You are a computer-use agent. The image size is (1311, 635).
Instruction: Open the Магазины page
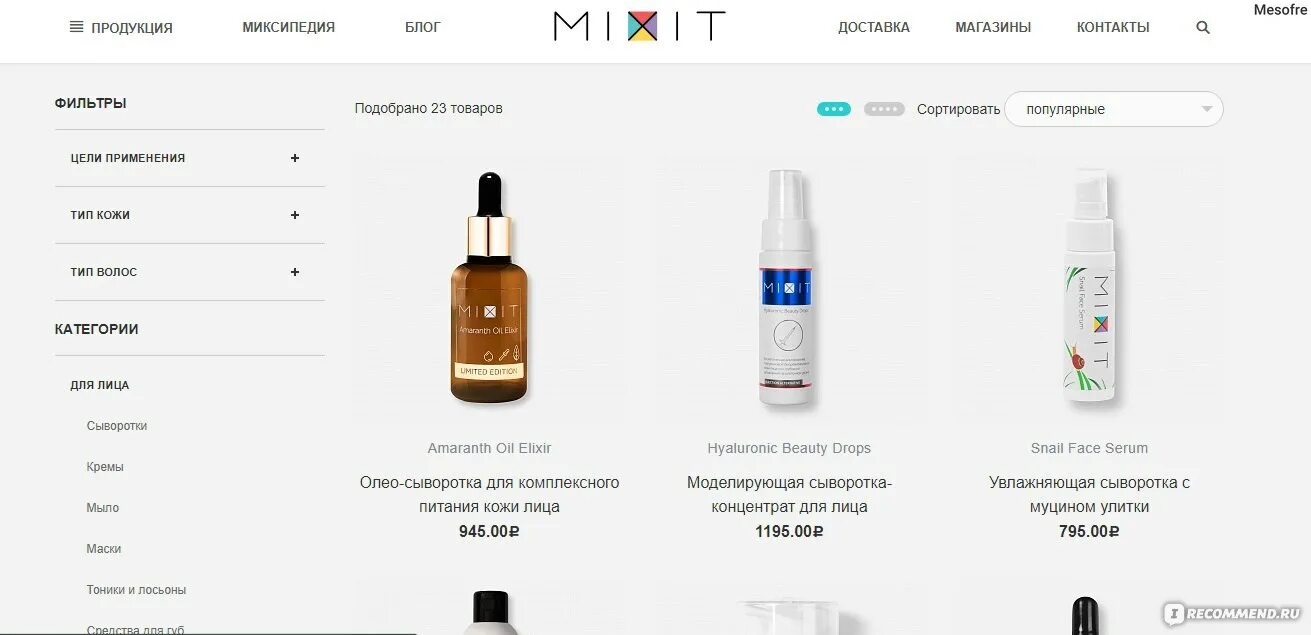click(x=993, y=27)
